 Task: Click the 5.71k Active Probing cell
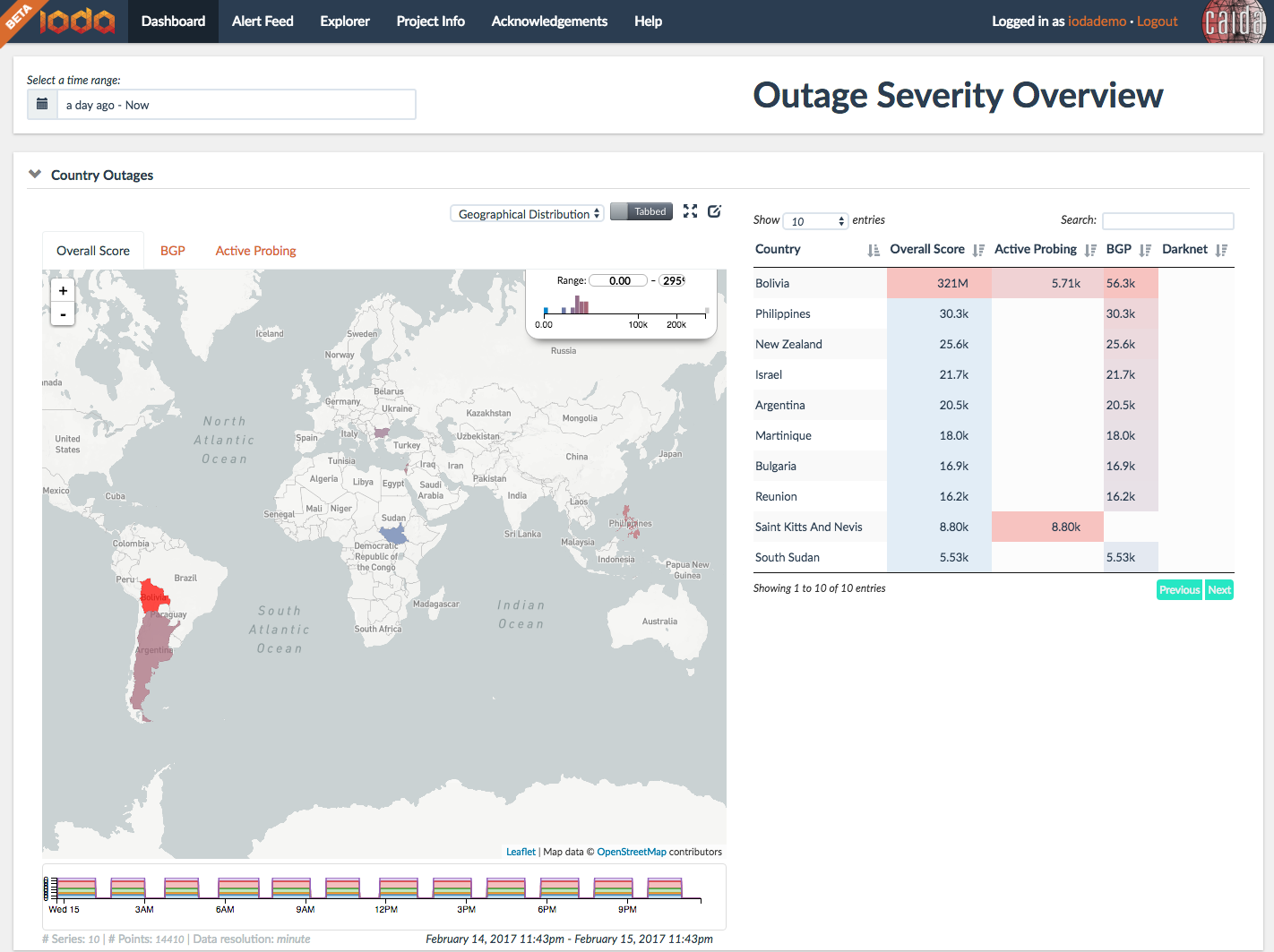click(x=1047, y=283)
